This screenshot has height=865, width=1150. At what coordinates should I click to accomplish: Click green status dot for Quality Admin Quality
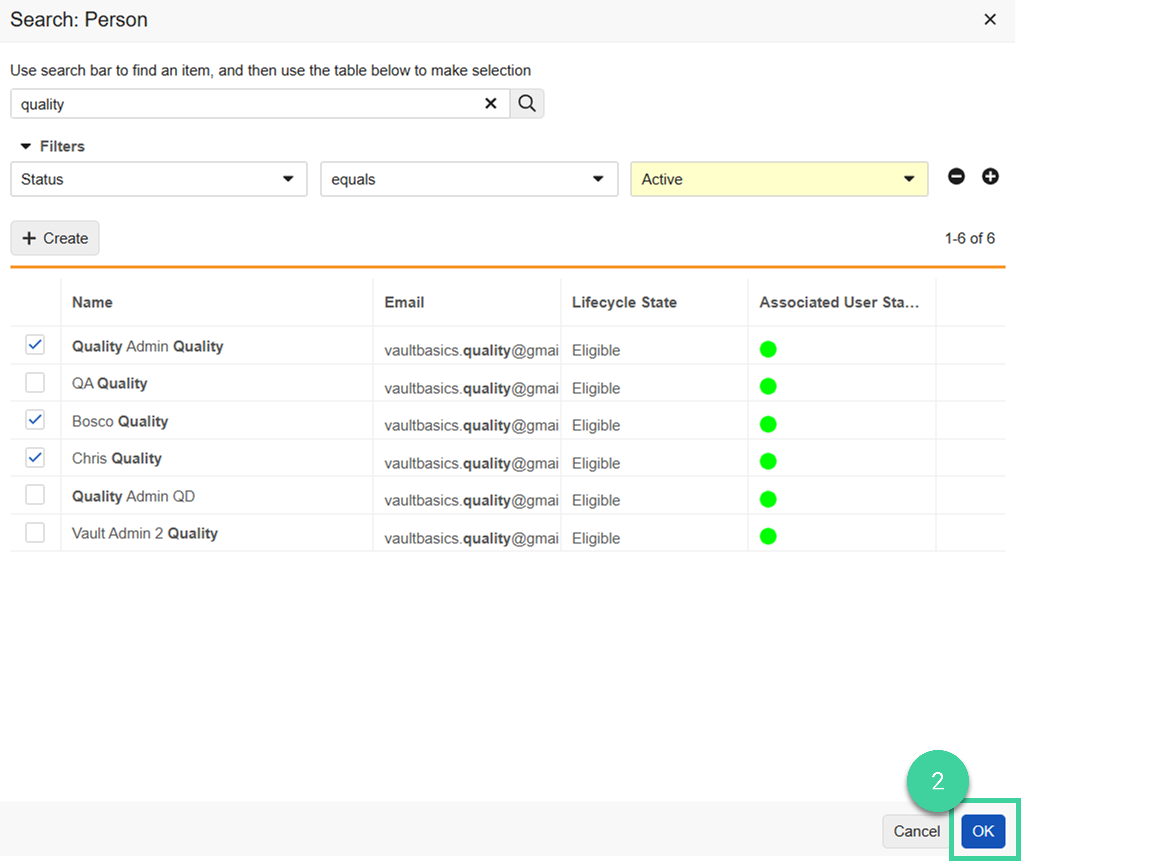click(768, 349)
